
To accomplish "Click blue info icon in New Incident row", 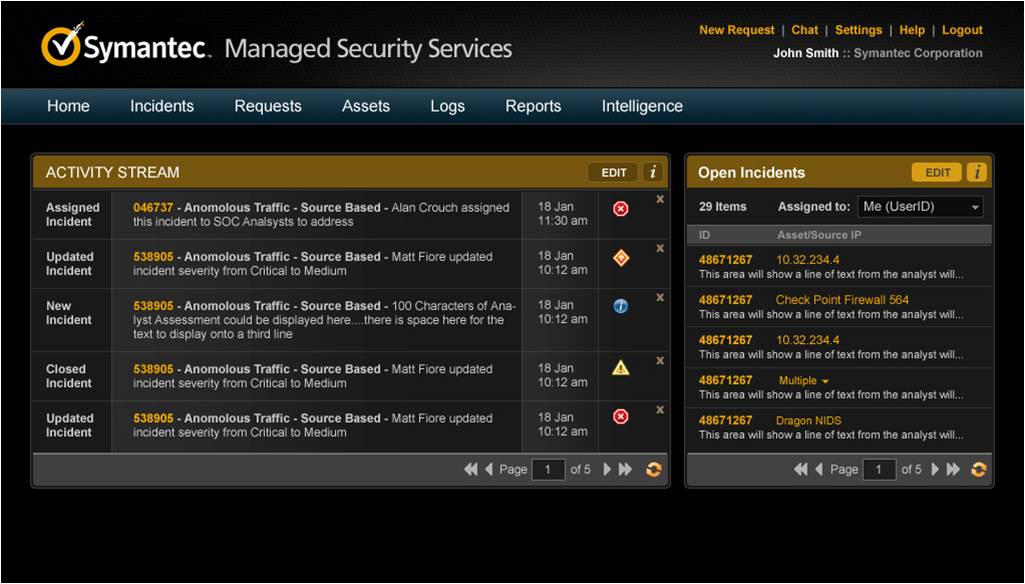I will click(620, 306).
